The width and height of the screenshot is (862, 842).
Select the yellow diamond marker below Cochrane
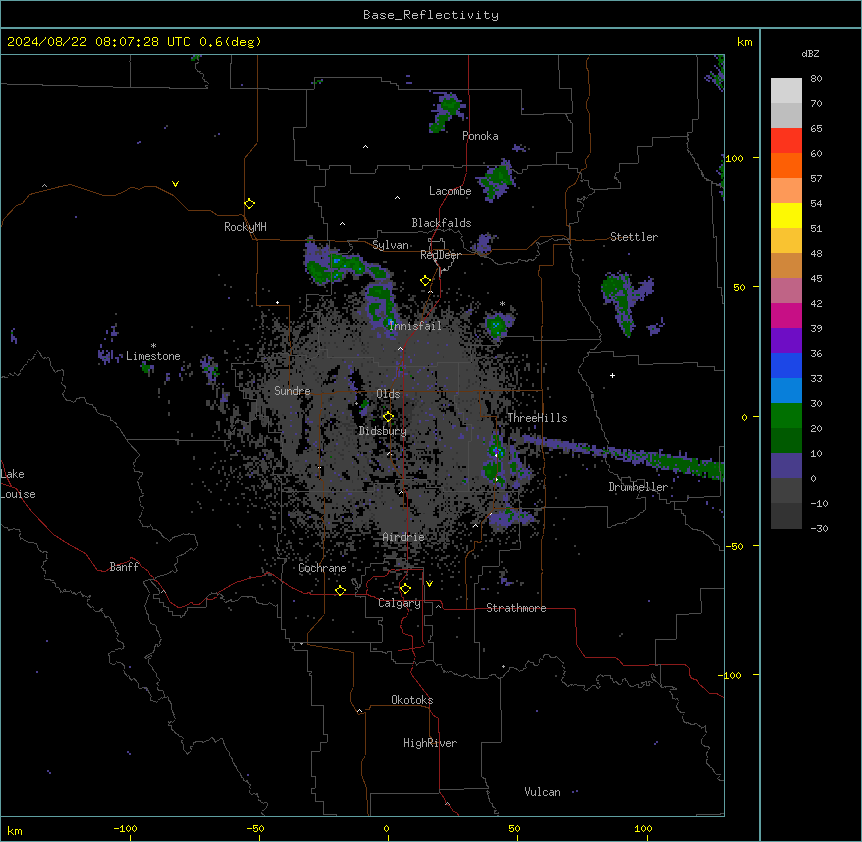[x=340, y=590]
